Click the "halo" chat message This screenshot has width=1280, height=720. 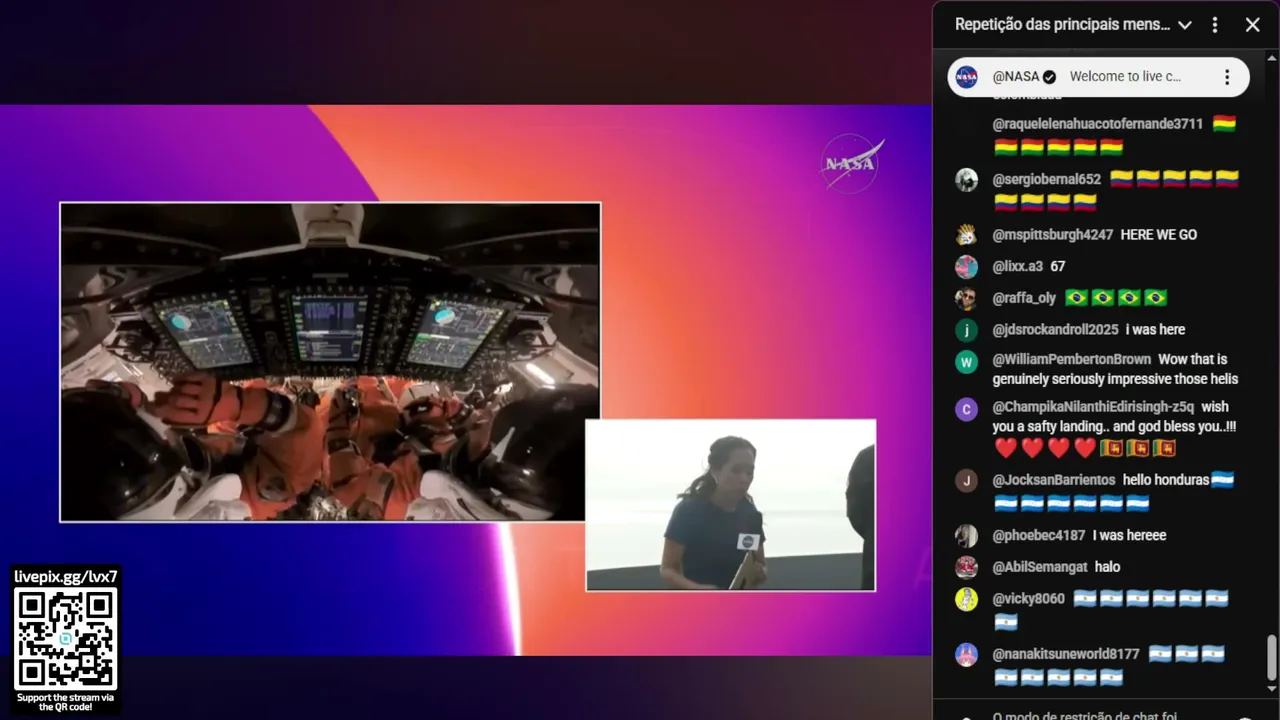1107,567
